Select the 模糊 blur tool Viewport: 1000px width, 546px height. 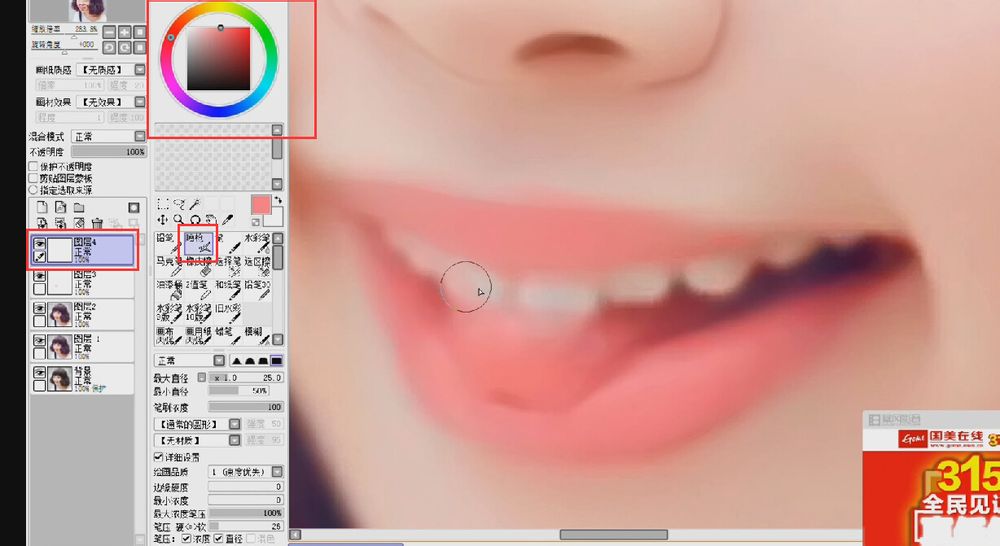[x=257, y=336]
